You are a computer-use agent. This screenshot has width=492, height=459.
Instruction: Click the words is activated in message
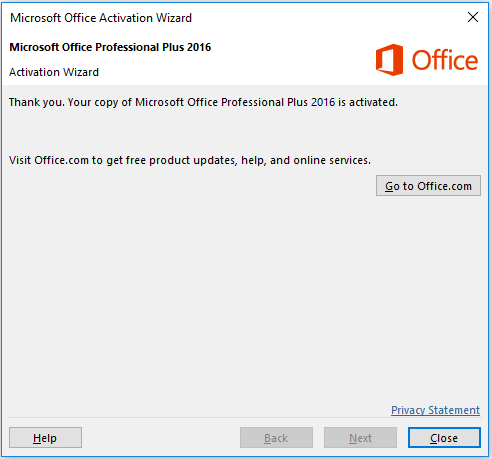(368, 102)
